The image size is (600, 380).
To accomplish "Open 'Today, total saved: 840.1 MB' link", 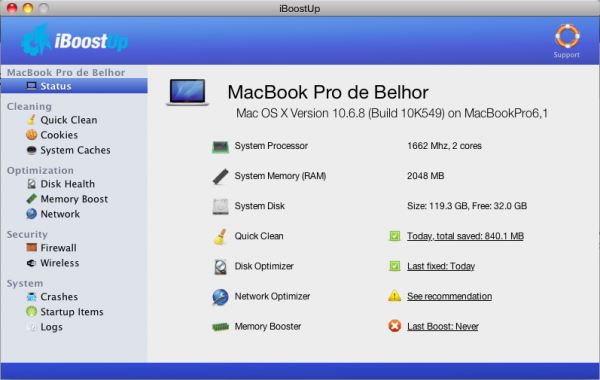I will pos(465,236).
